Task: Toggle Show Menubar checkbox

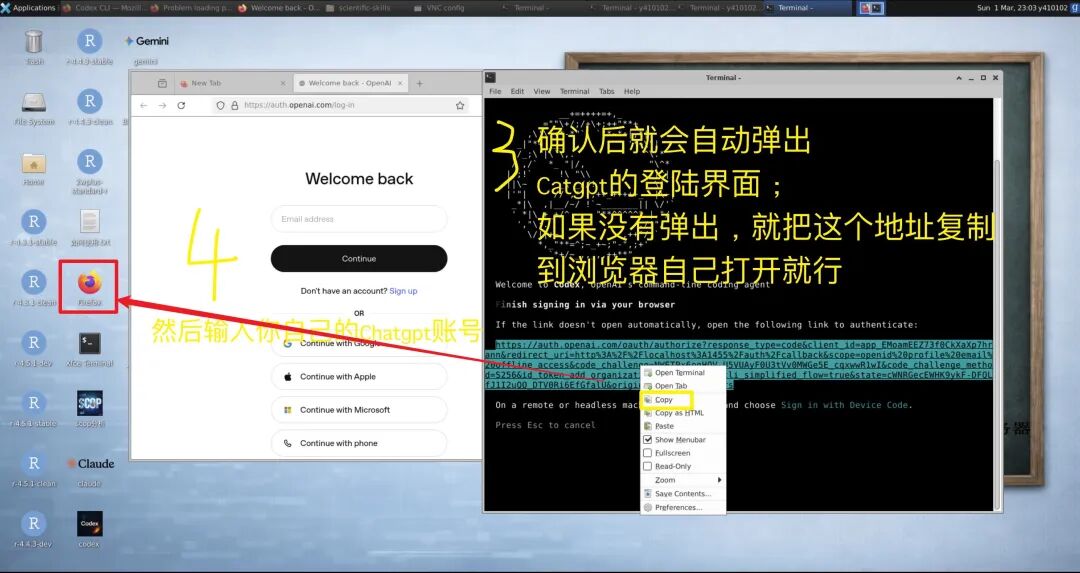Action: coord(647,439)
